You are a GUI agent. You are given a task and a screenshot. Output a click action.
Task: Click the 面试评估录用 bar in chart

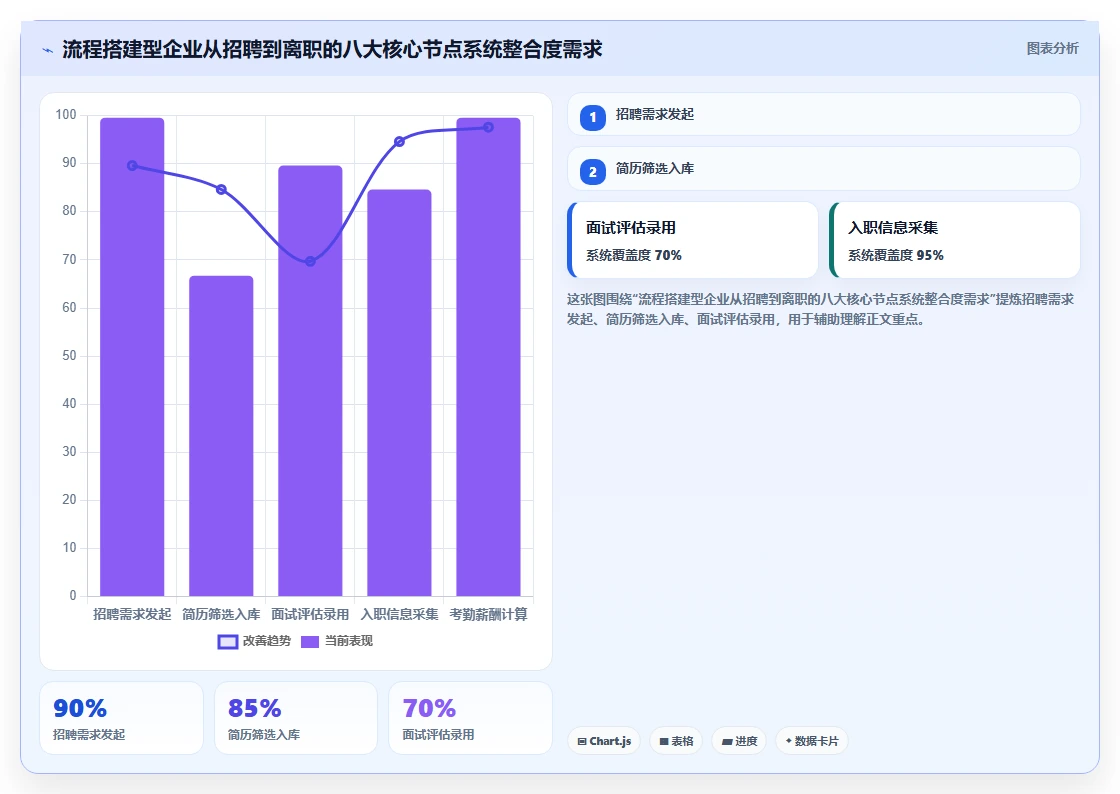click(310, 381)
